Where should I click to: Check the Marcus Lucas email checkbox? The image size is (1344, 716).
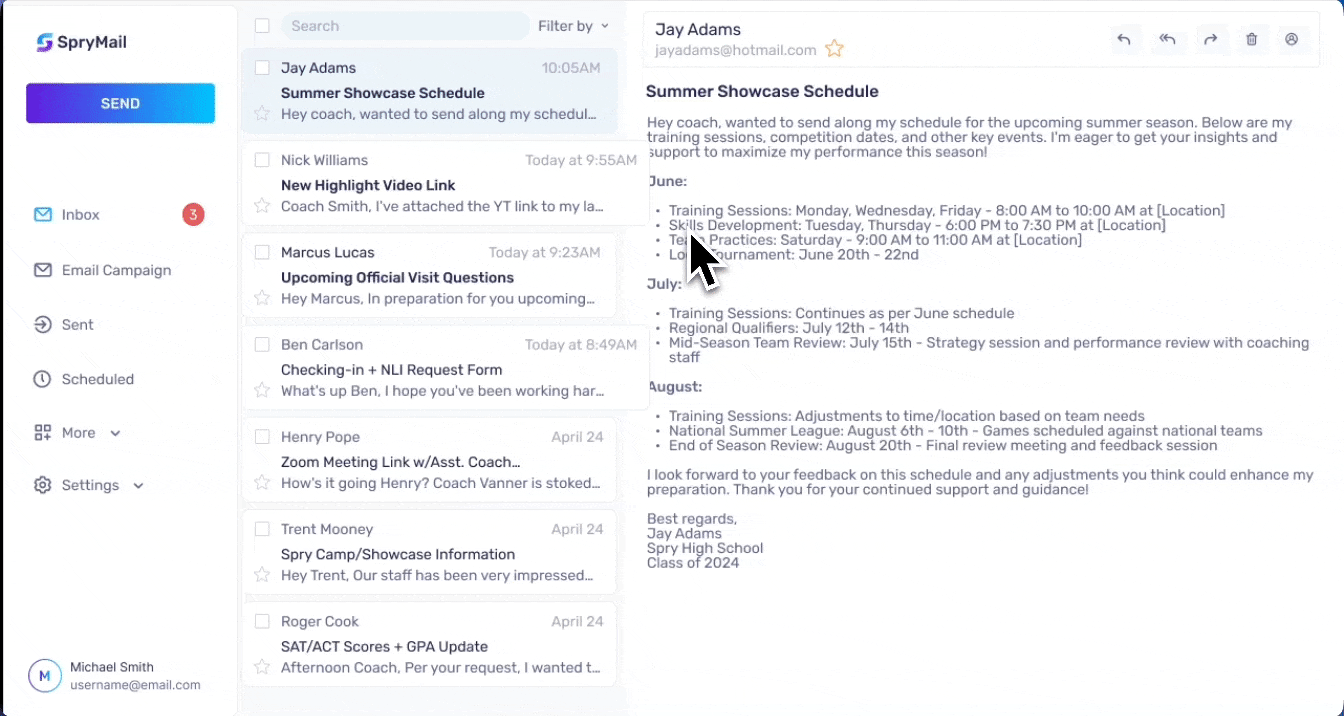(x=262, y=252)
